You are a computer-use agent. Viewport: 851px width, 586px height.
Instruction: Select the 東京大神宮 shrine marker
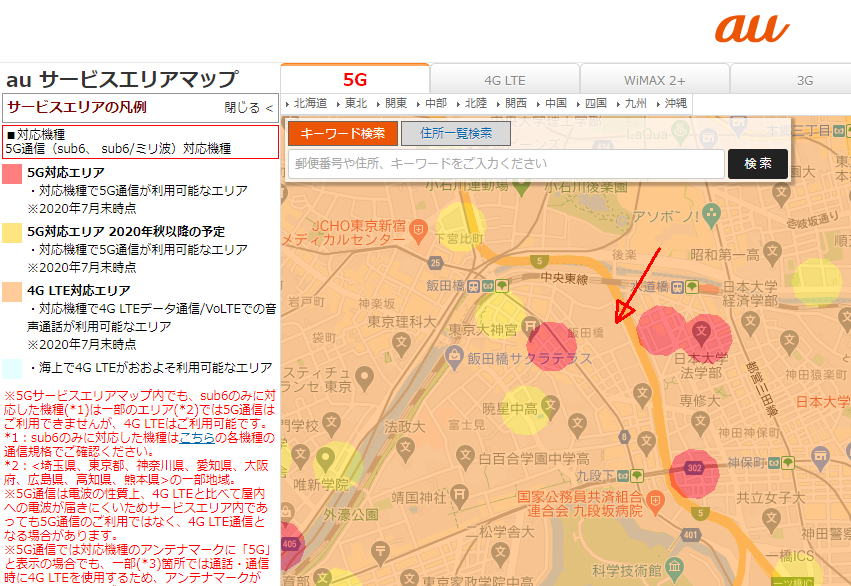click(527, 329)
